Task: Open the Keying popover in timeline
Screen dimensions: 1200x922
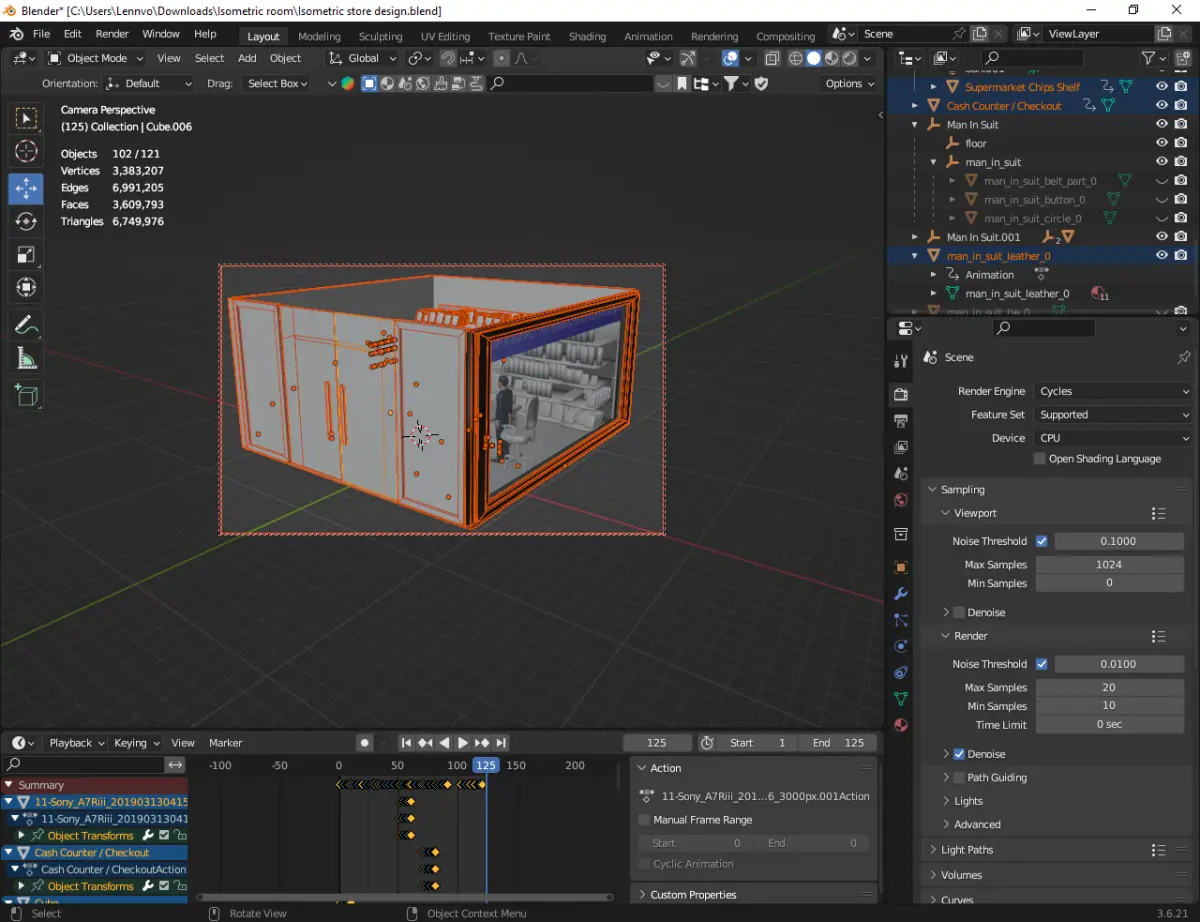Action: click(x=136, y=743)
